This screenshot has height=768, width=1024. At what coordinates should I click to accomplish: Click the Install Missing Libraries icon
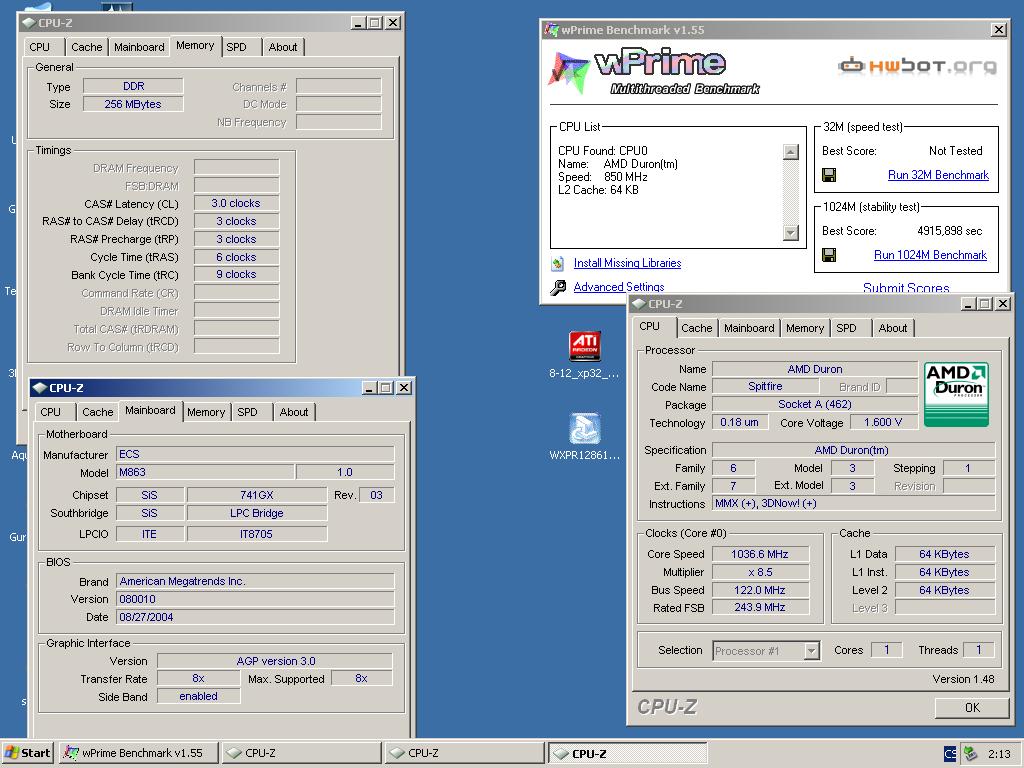coord(558,263)
